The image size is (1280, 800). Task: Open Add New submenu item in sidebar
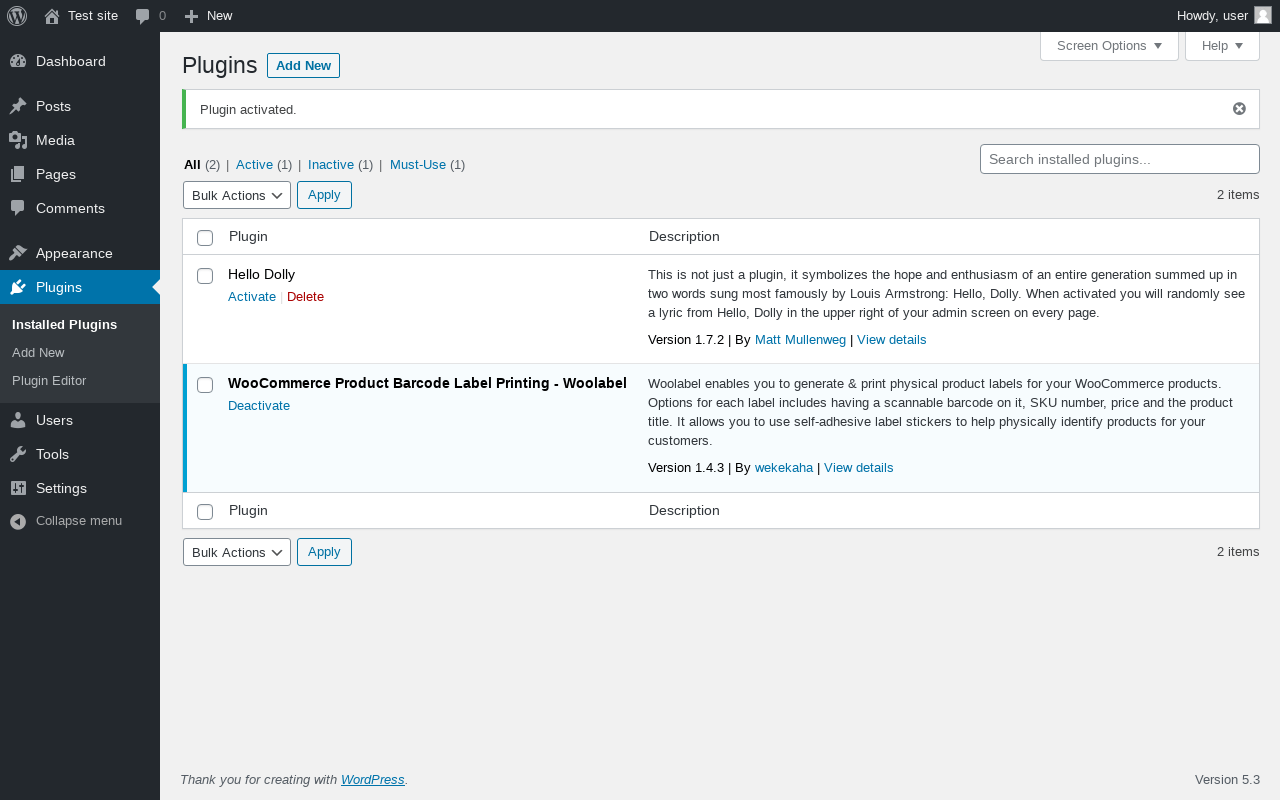click(x=38, y=353)
